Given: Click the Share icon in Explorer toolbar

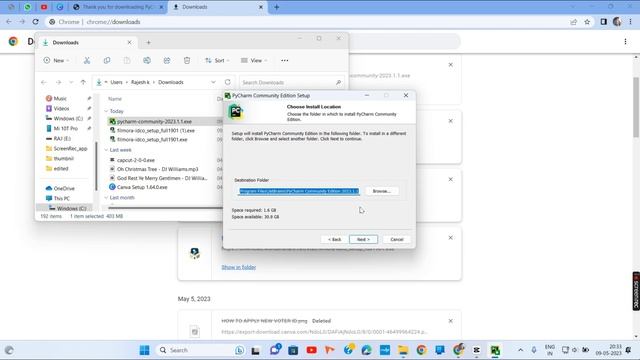Looking at the screenshot, I should pos(167,60).
